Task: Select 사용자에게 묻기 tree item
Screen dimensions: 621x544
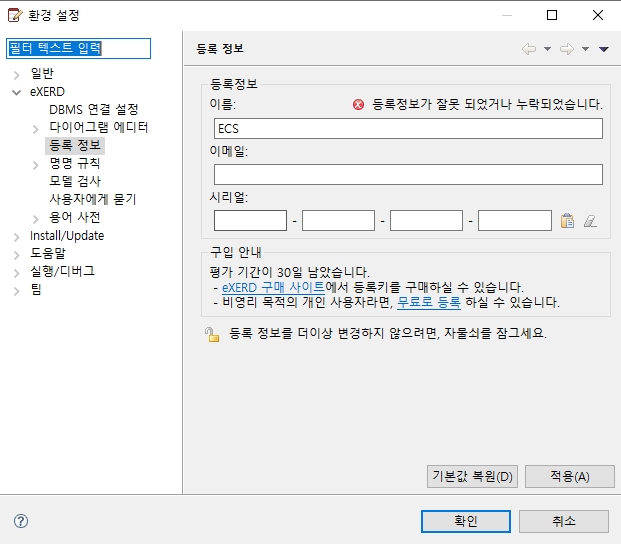Action: point(93,199)
